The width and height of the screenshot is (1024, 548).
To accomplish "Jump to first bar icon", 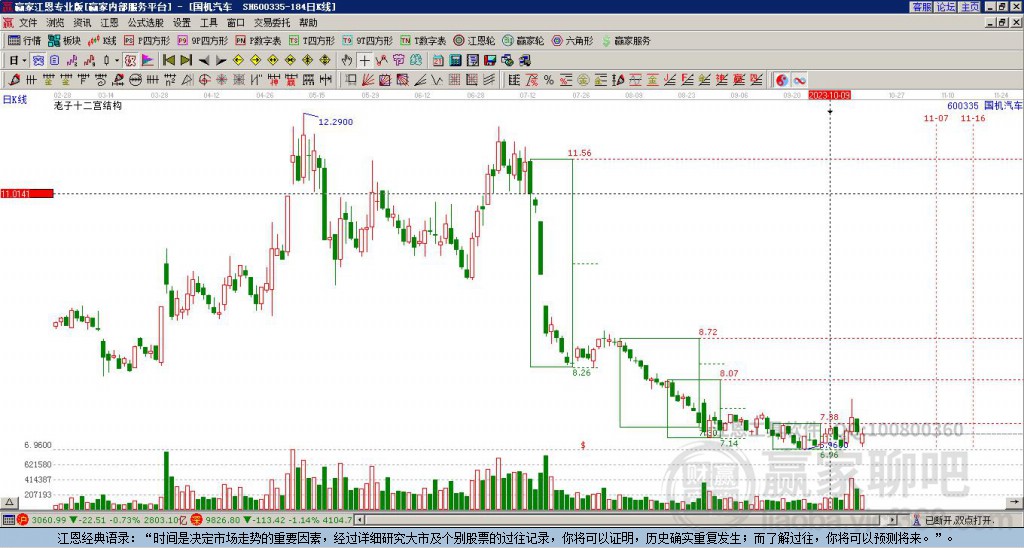I will coord(168,60).
